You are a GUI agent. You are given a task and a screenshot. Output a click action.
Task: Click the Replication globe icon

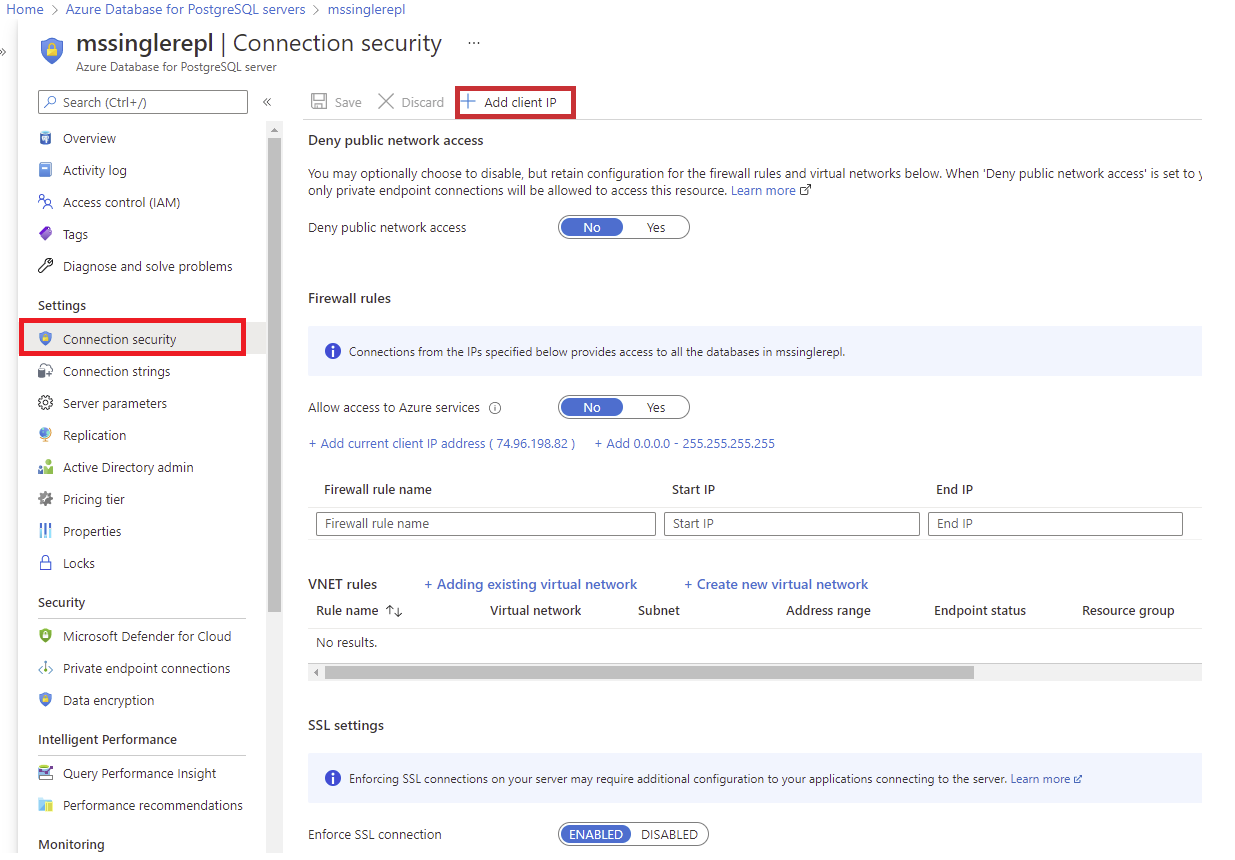pyautogui.click(x=45, y=435)
